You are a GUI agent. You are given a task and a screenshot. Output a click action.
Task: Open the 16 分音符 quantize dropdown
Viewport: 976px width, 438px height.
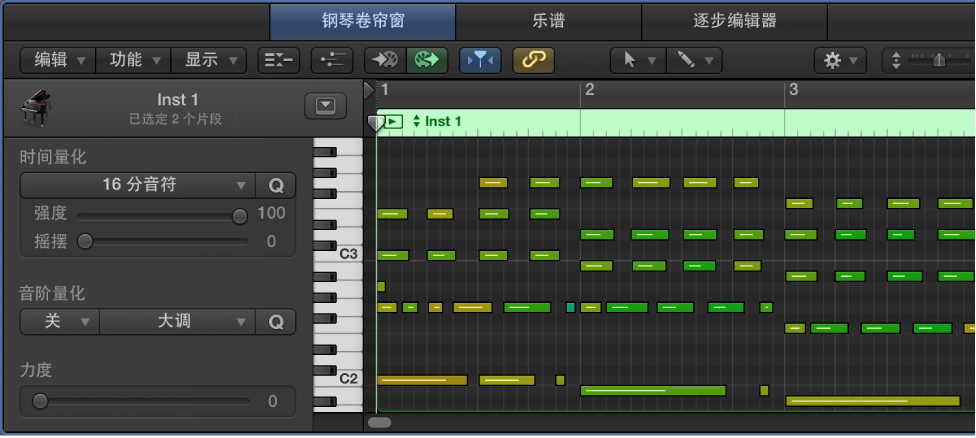coord(138,185)
